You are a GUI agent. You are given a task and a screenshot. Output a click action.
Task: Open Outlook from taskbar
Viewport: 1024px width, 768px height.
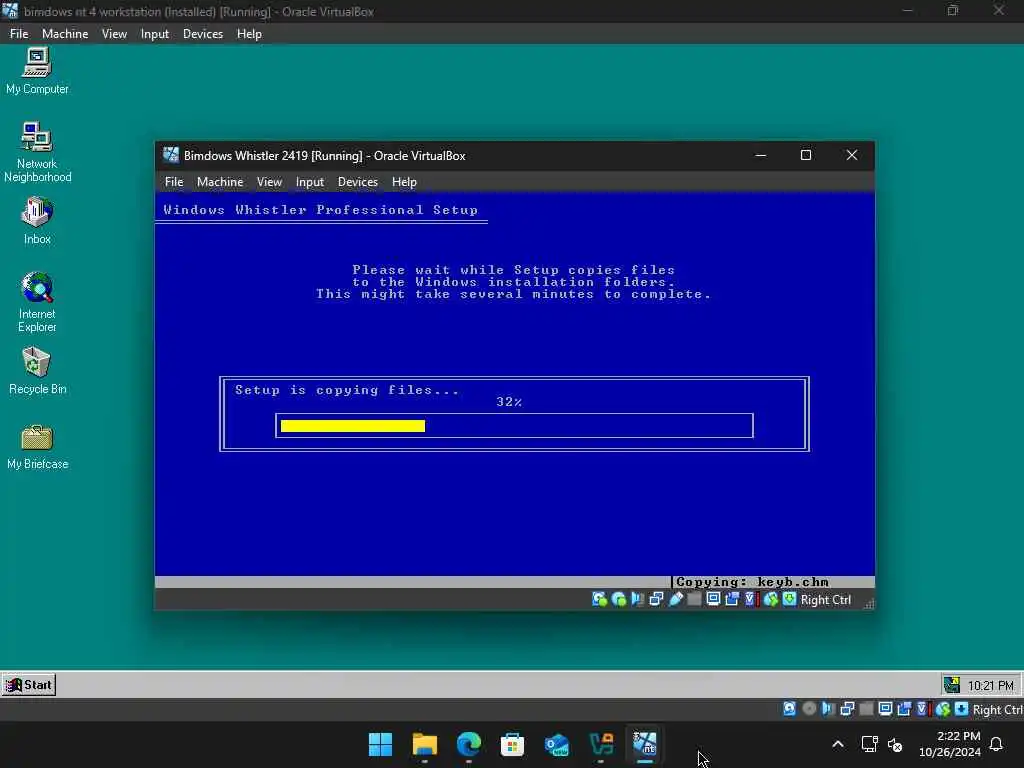[x=557, y=744]
